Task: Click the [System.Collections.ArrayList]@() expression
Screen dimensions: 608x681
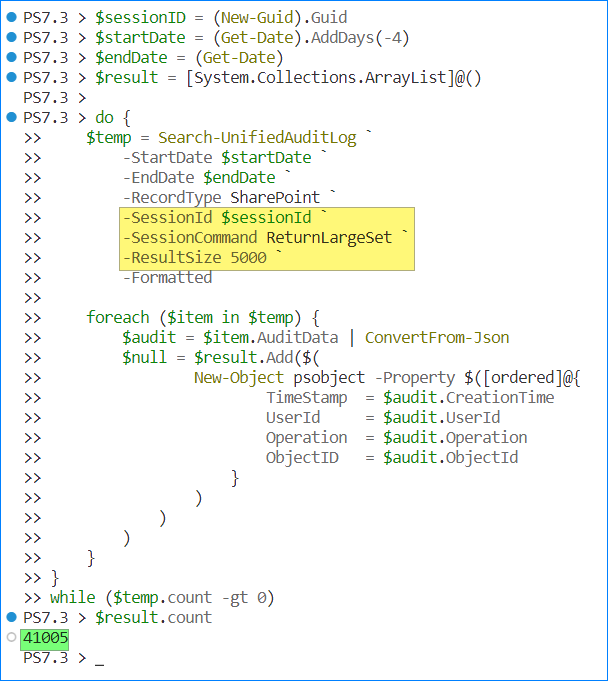Action: [x=334, y=78]
